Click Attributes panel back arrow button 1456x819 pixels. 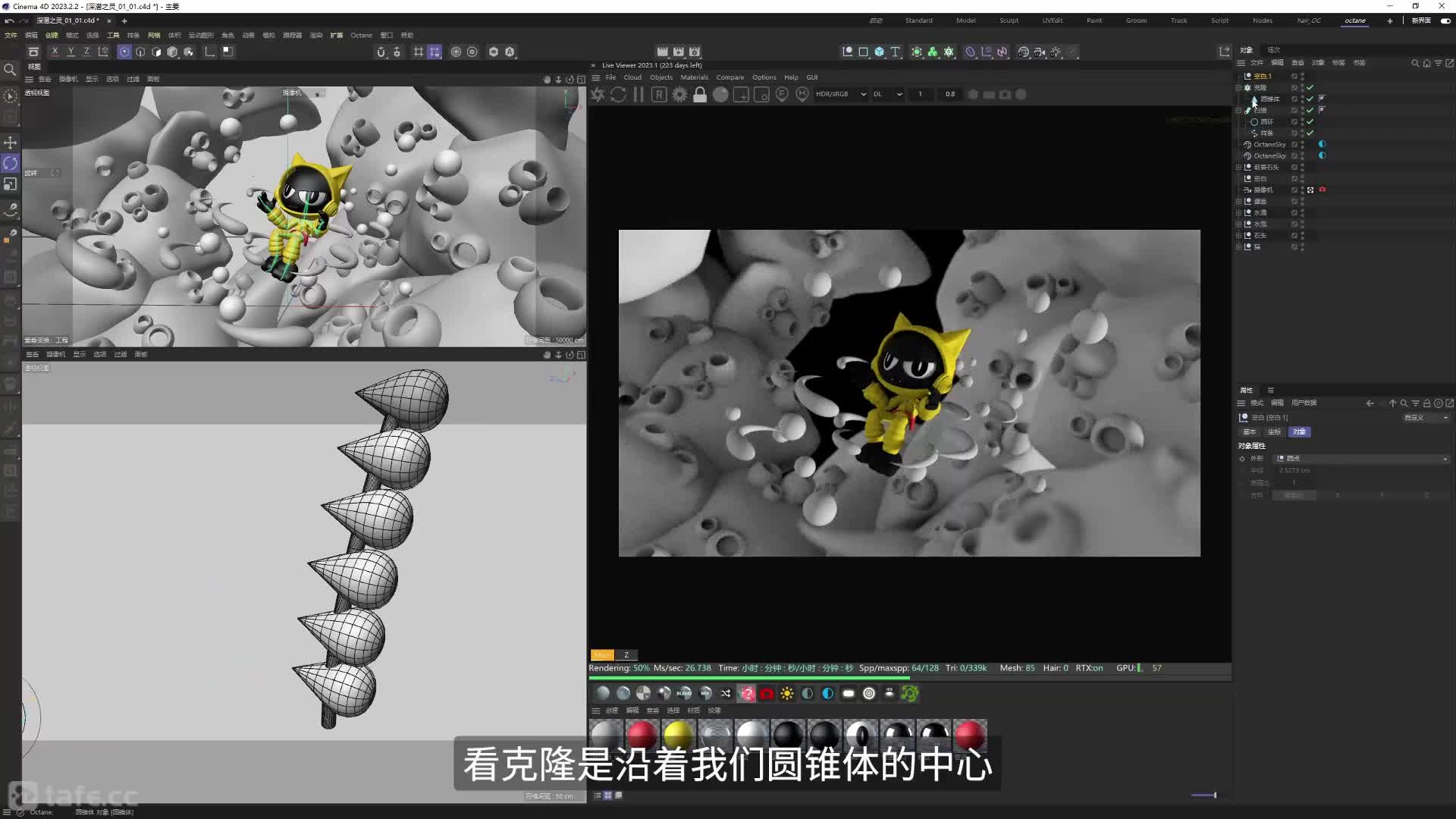point(1370,403)
